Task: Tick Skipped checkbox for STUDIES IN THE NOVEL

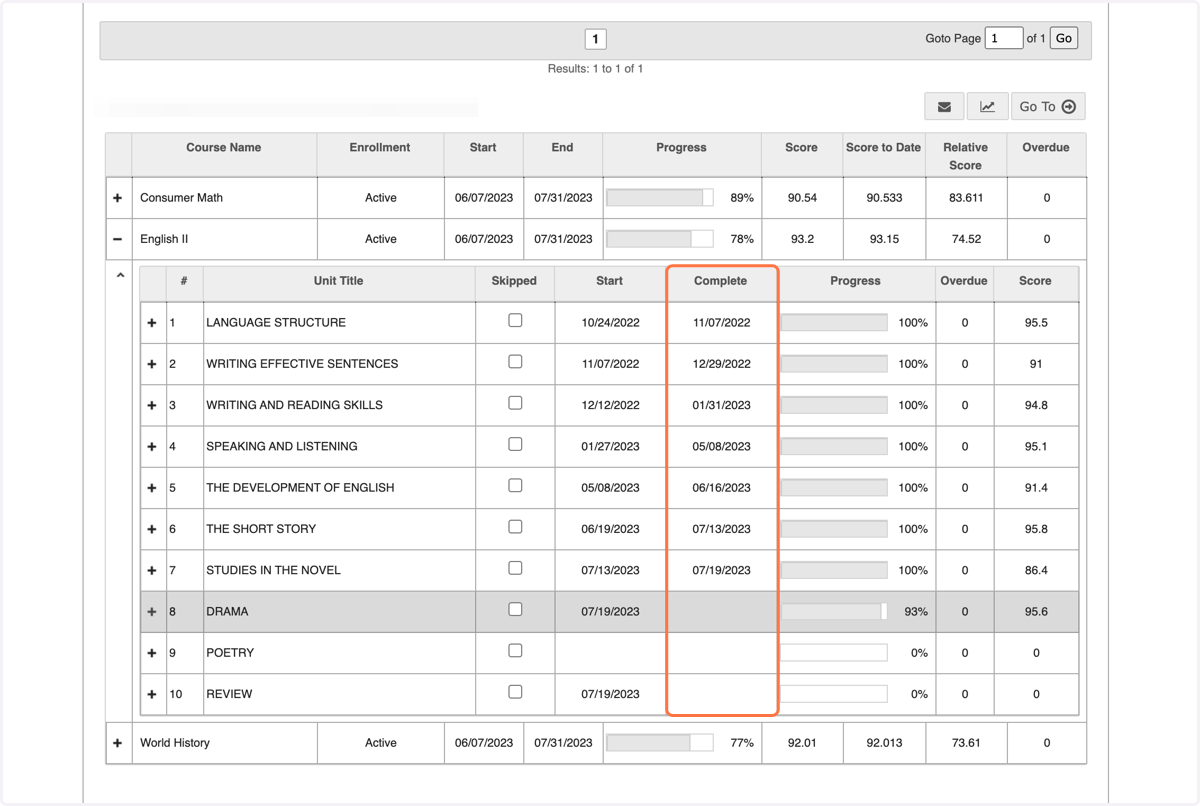Action: coord(515,568)
